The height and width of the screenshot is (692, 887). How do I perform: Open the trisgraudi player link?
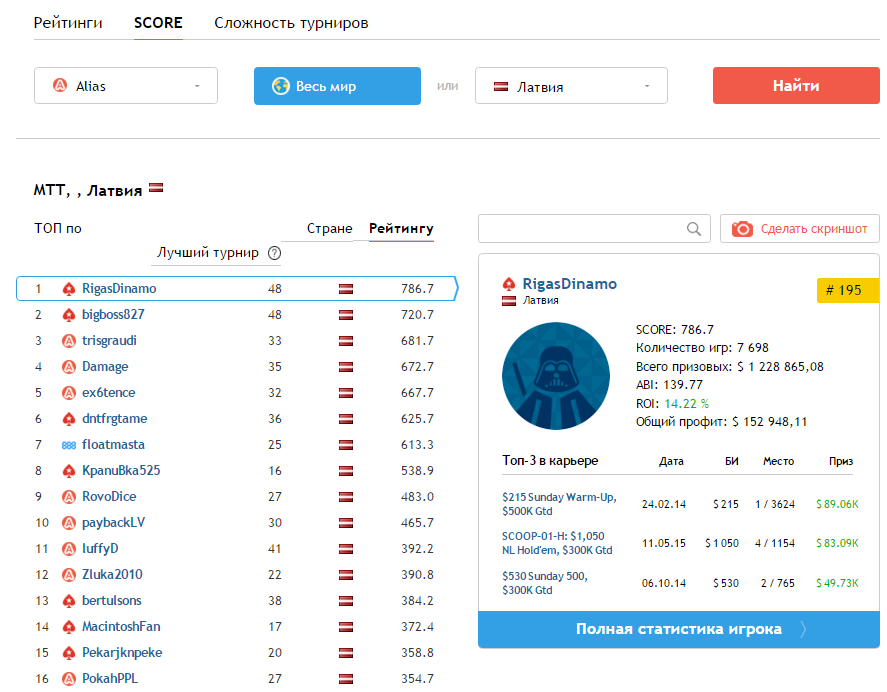click(x=109, y=341)
